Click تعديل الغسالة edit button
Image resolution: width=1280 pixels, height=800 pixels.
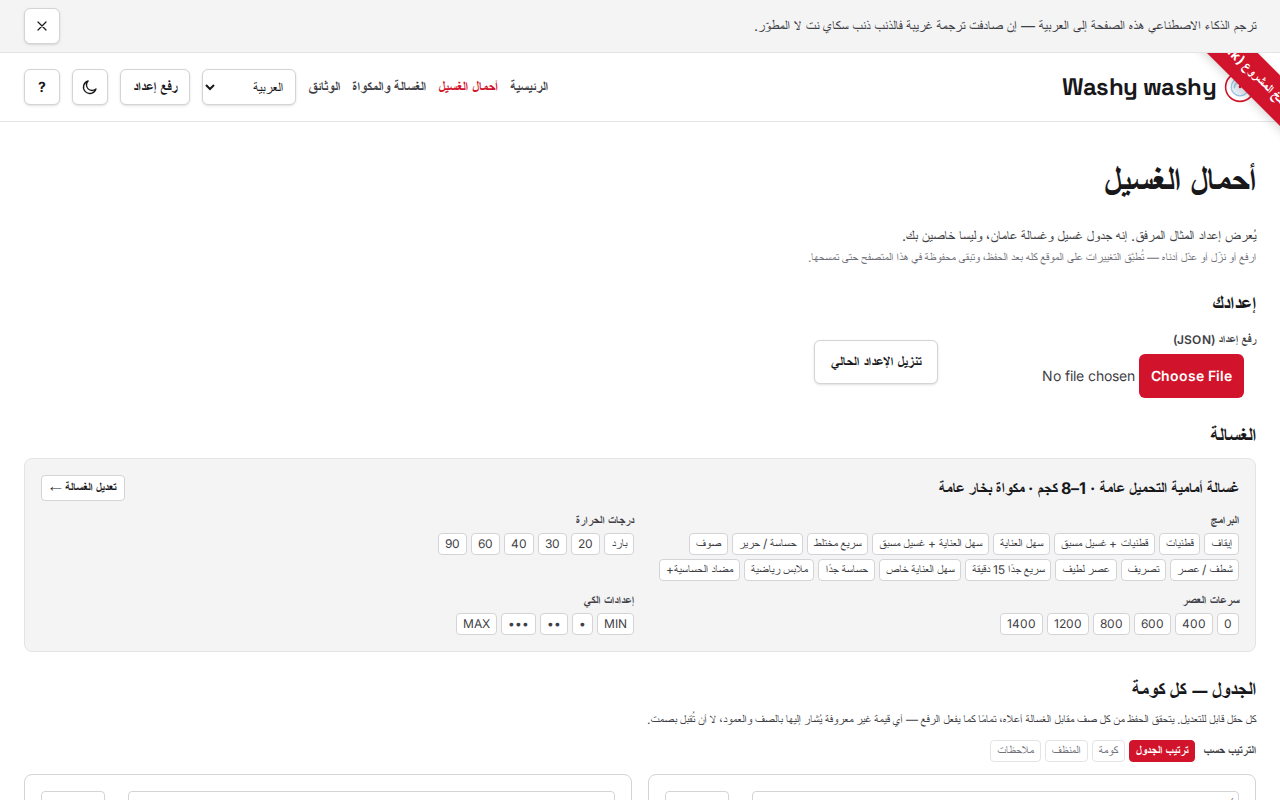click(83, 488)
